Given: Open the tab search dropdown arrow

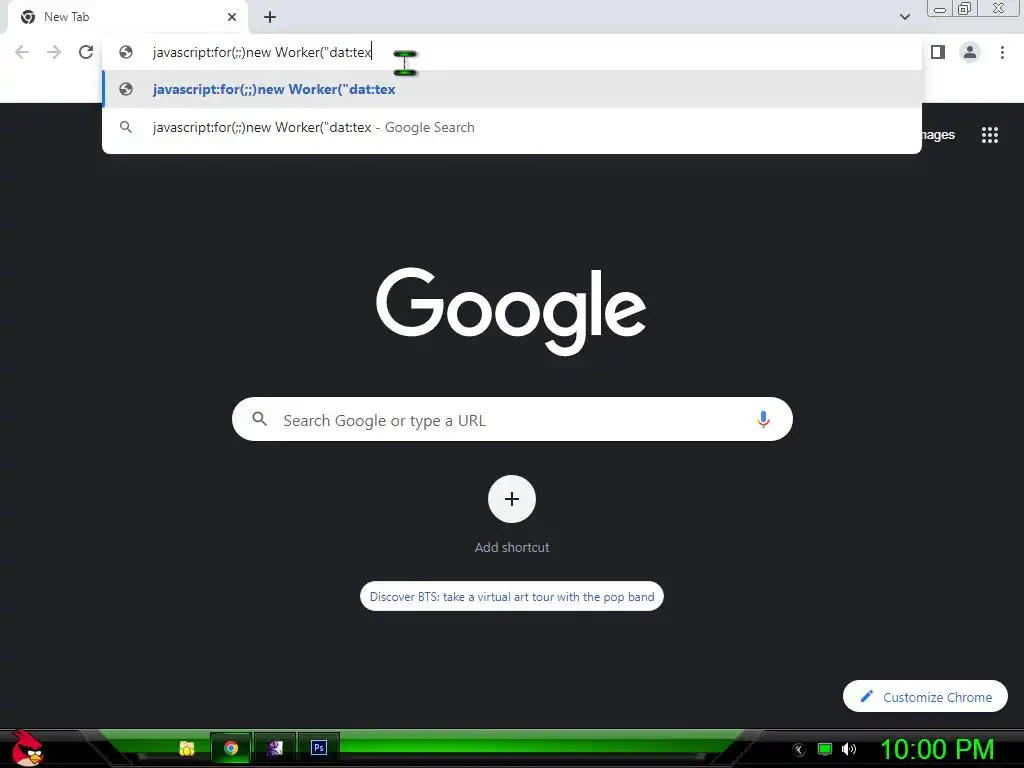Looking at the screenshot, I should pyautogui.click(x=904, y=17).
